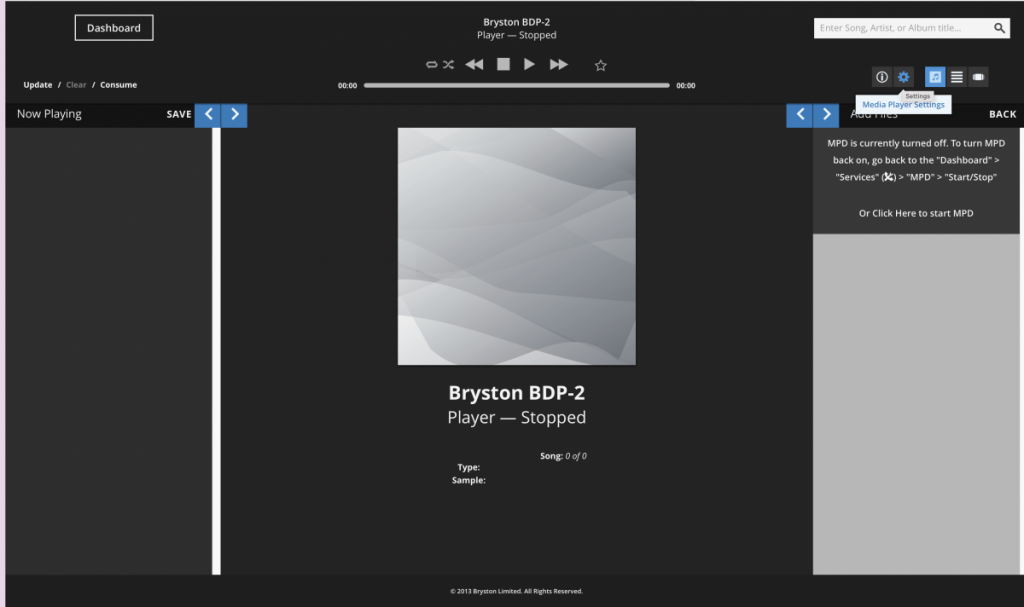Stop playback with the square button
Viewport: 1024px width, 607px height.
click(x=503, y=64)
